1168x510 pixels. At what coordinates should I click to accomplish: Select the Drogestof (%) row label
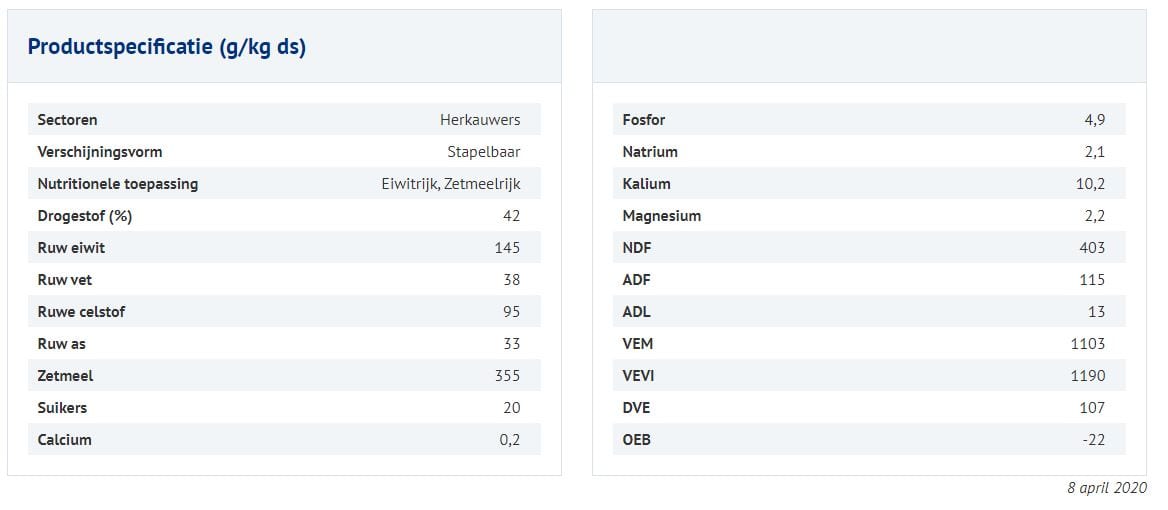pyautogui.click(x=85, y=216)
